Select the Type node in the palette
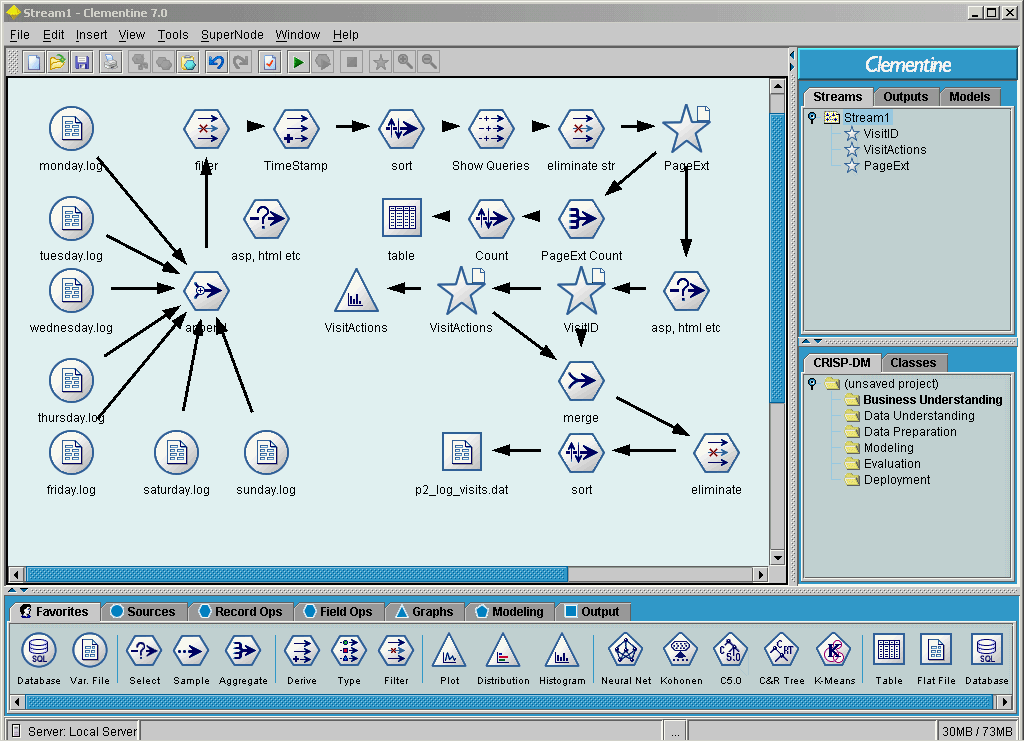Screen dimensions: 1024x741 tap(349, 658)
